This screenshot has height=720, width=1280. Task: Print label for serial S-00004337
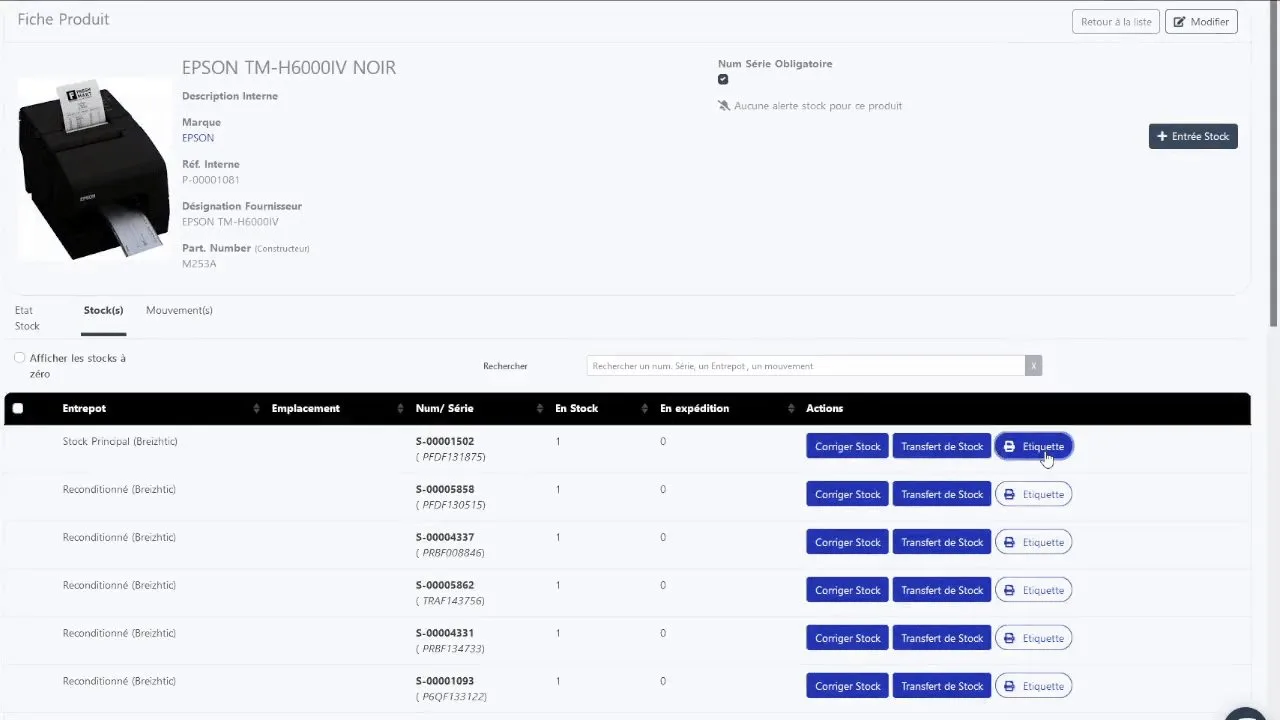[1033, 542]
